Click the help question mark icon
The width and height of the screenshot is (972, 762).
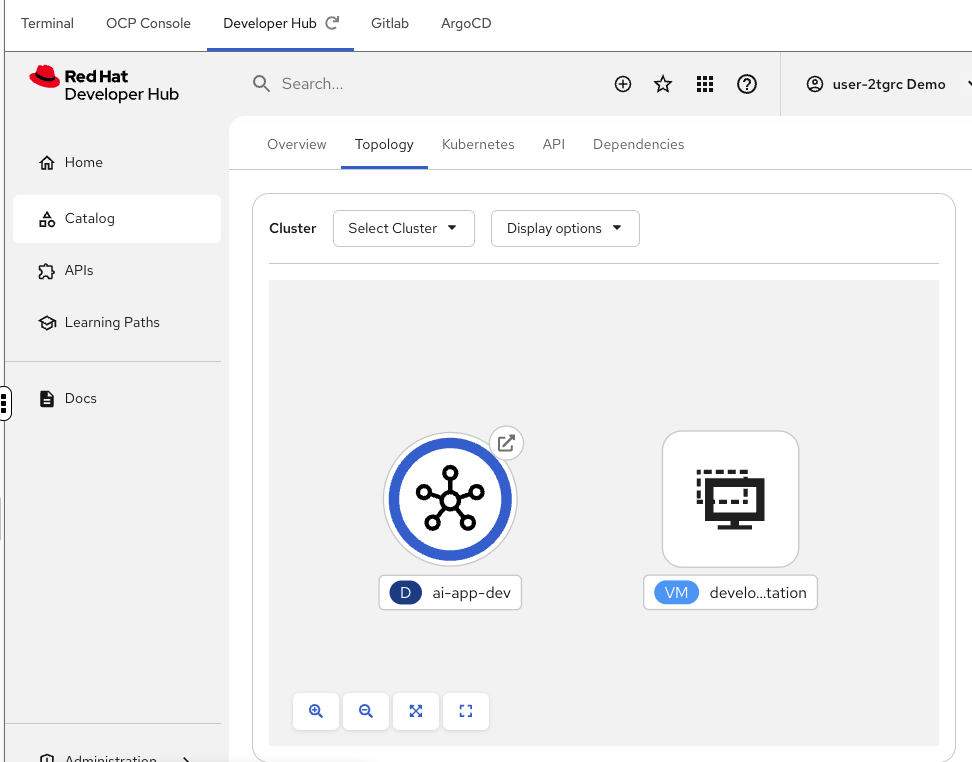point(747,85)
